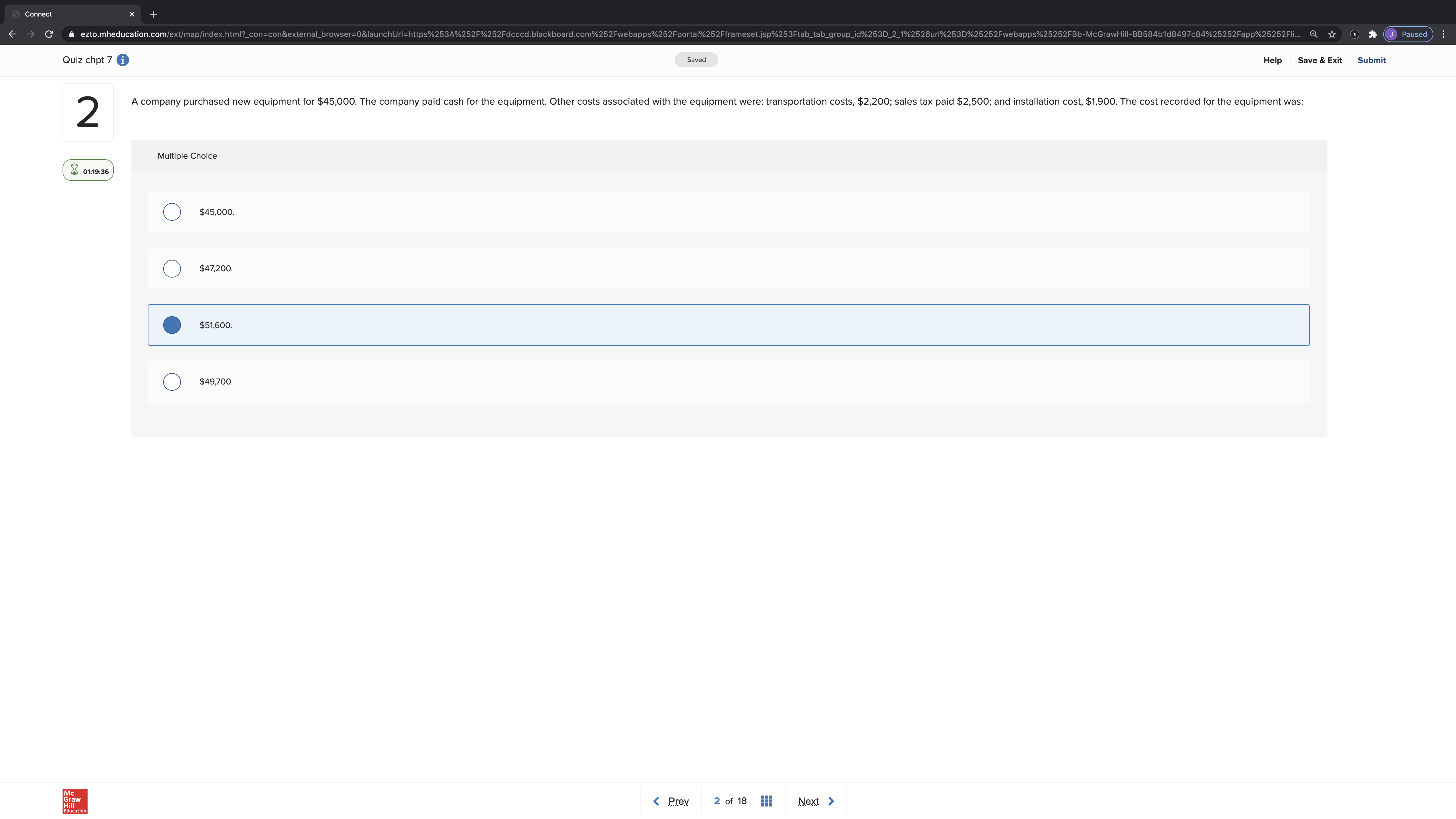Click the browser back arrow

12,34
